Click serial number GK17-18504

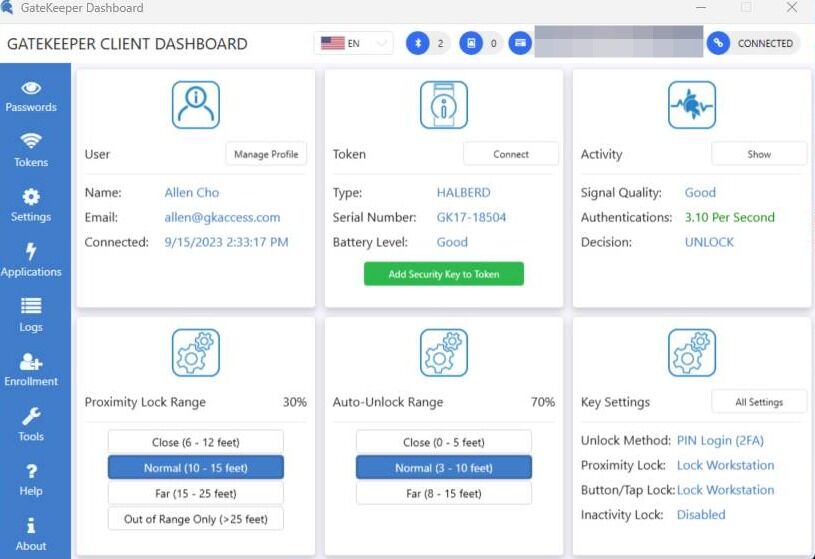click(x=471, y=217)
